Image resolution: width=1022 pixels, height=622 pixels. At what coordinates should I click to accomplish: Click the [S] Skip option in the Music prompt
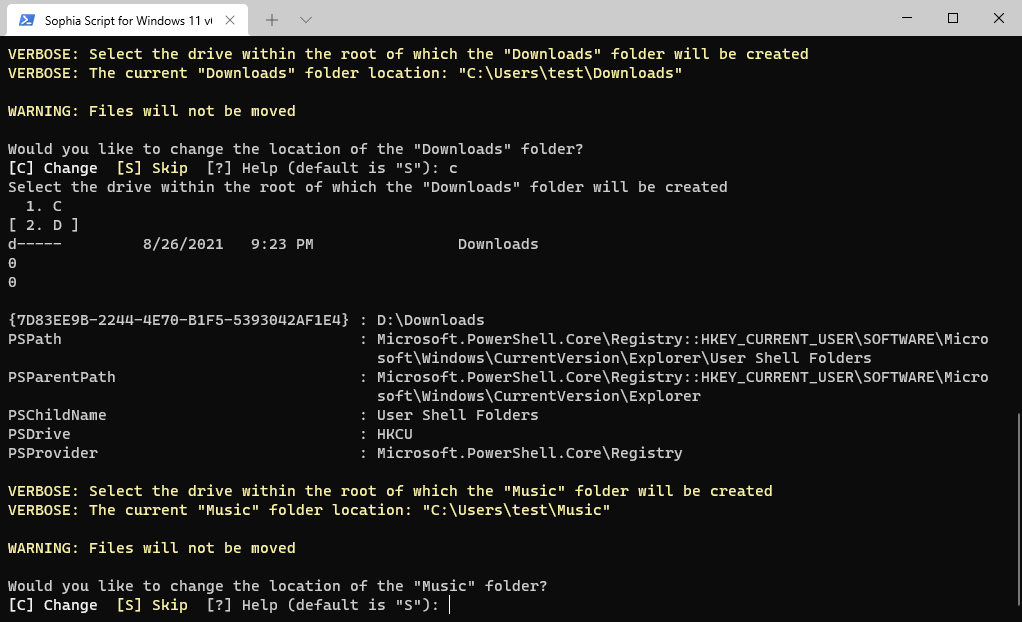pos(152,605)
